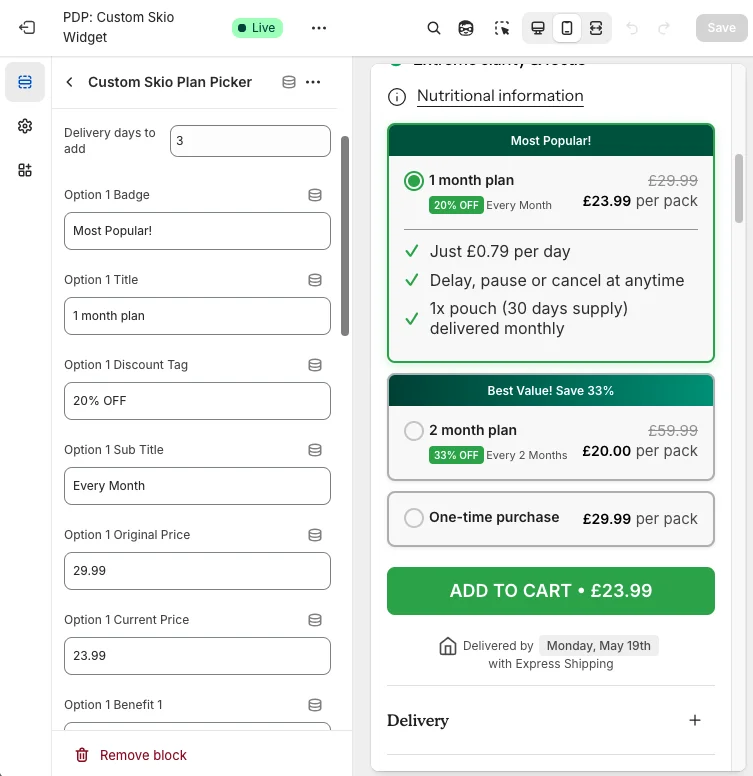This screenshot has height=776, width=753.
Task: Expand the Delivery accordion with plus icon
Action: [695, 720]
